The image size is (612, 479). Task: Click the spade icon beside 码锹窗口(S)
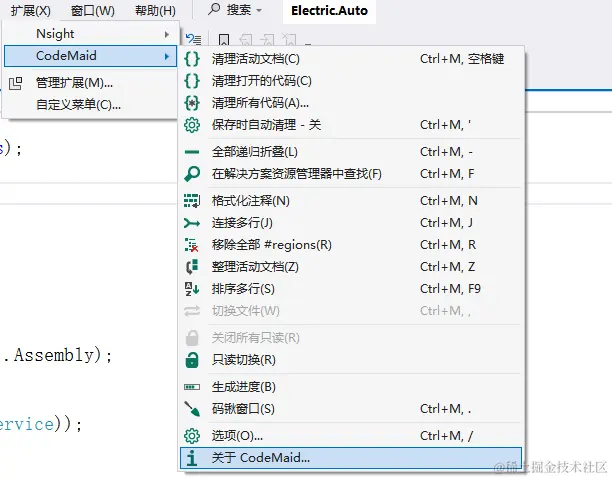coord(192,409)
